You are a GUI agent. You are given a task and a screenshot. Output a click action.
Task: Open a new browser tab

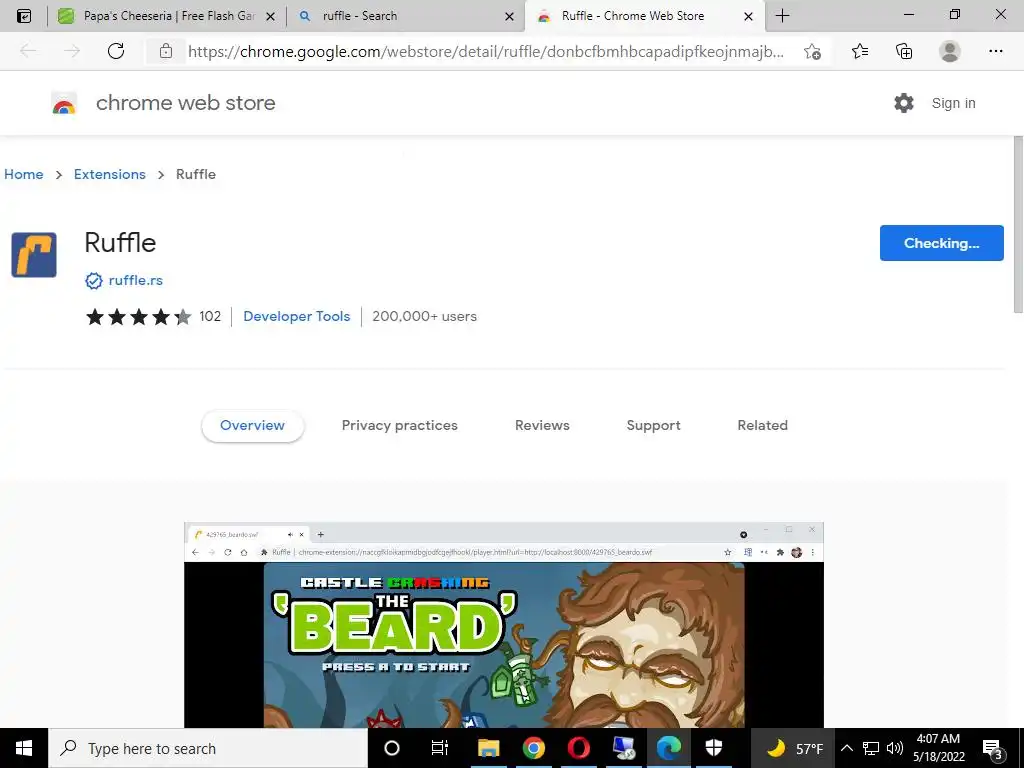click(782, 16)
